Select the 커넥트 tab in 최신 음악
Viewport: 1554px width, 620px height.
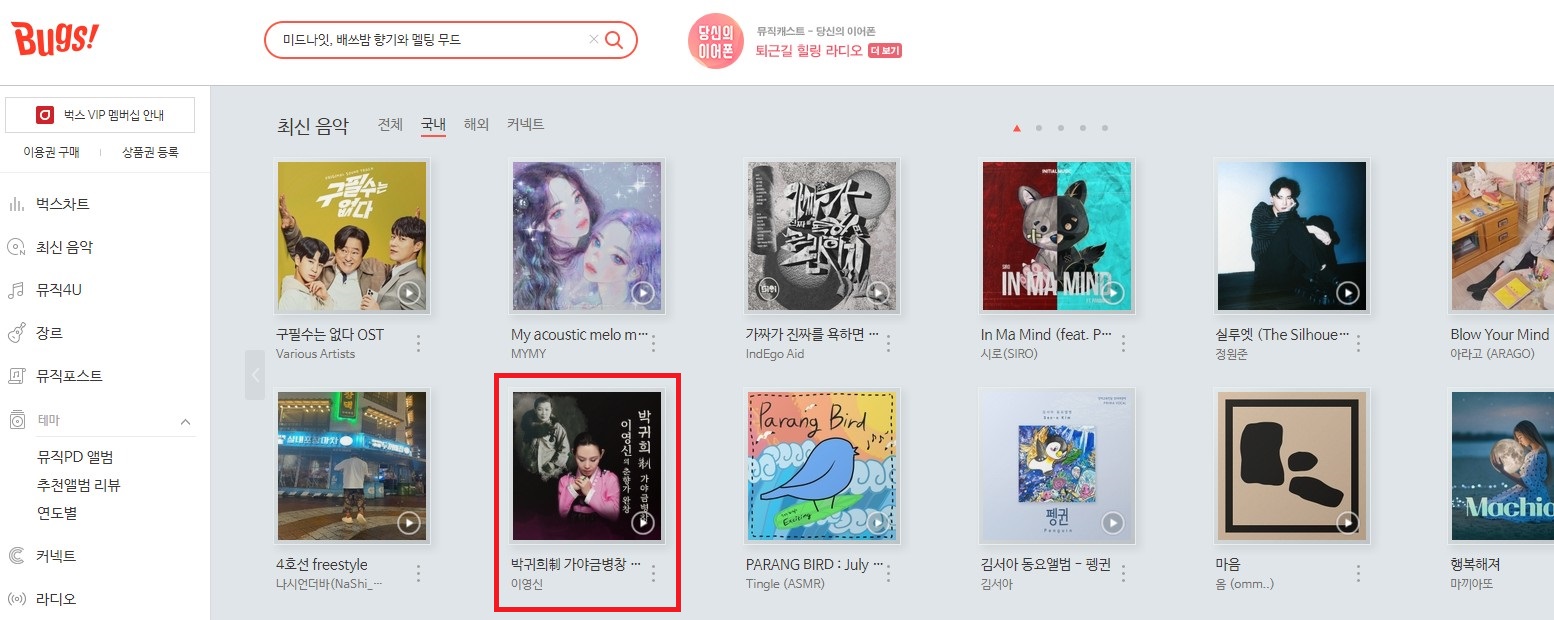(525, 125)
